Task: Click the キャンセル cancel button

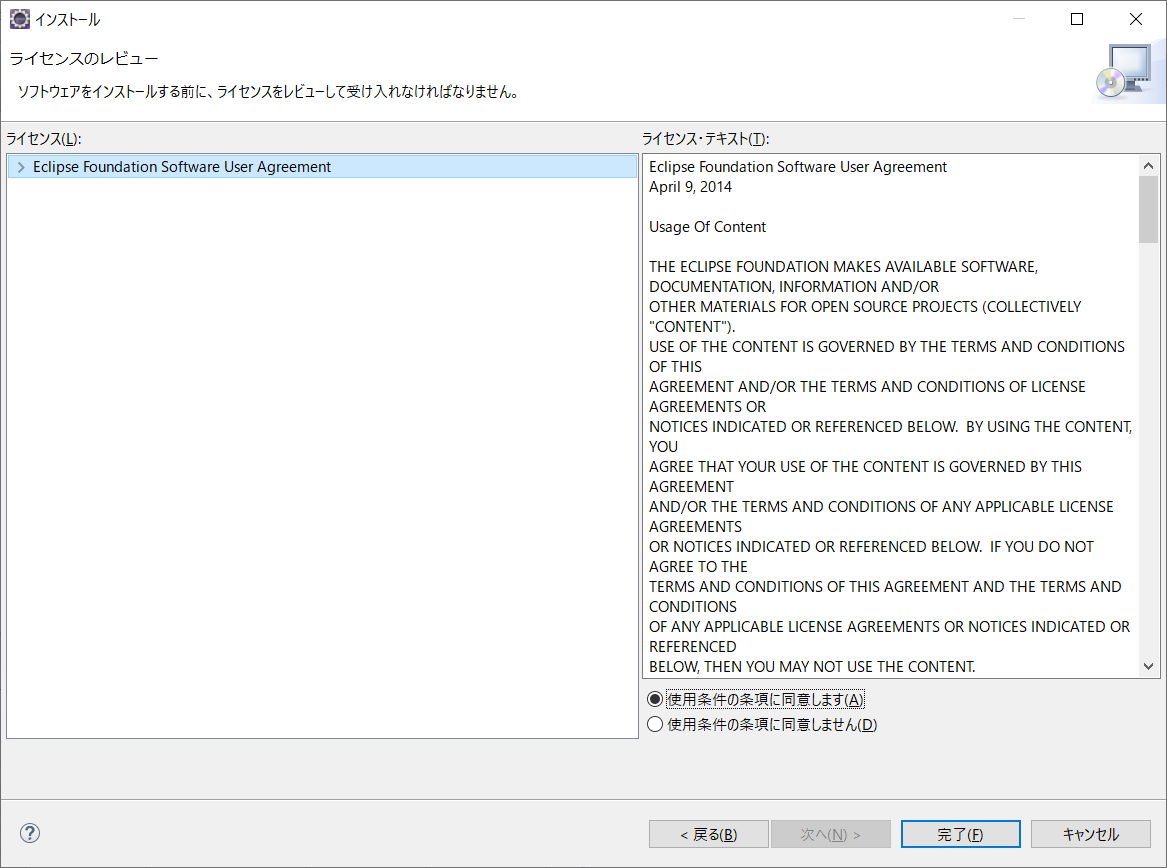Action: pos(1090,835)
